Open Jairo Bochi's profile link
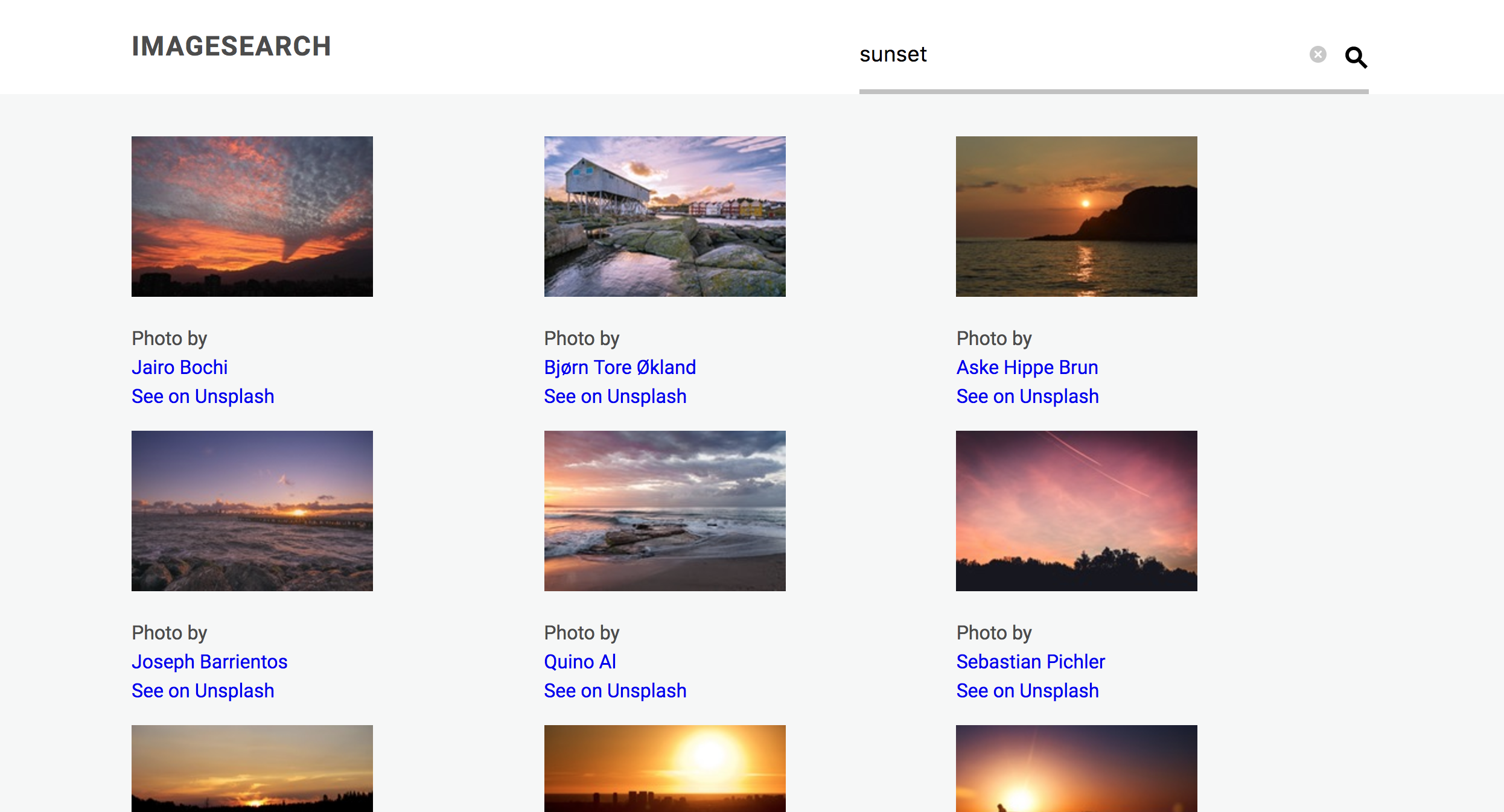Screen dimensions: 1504x812 [179, 367]
